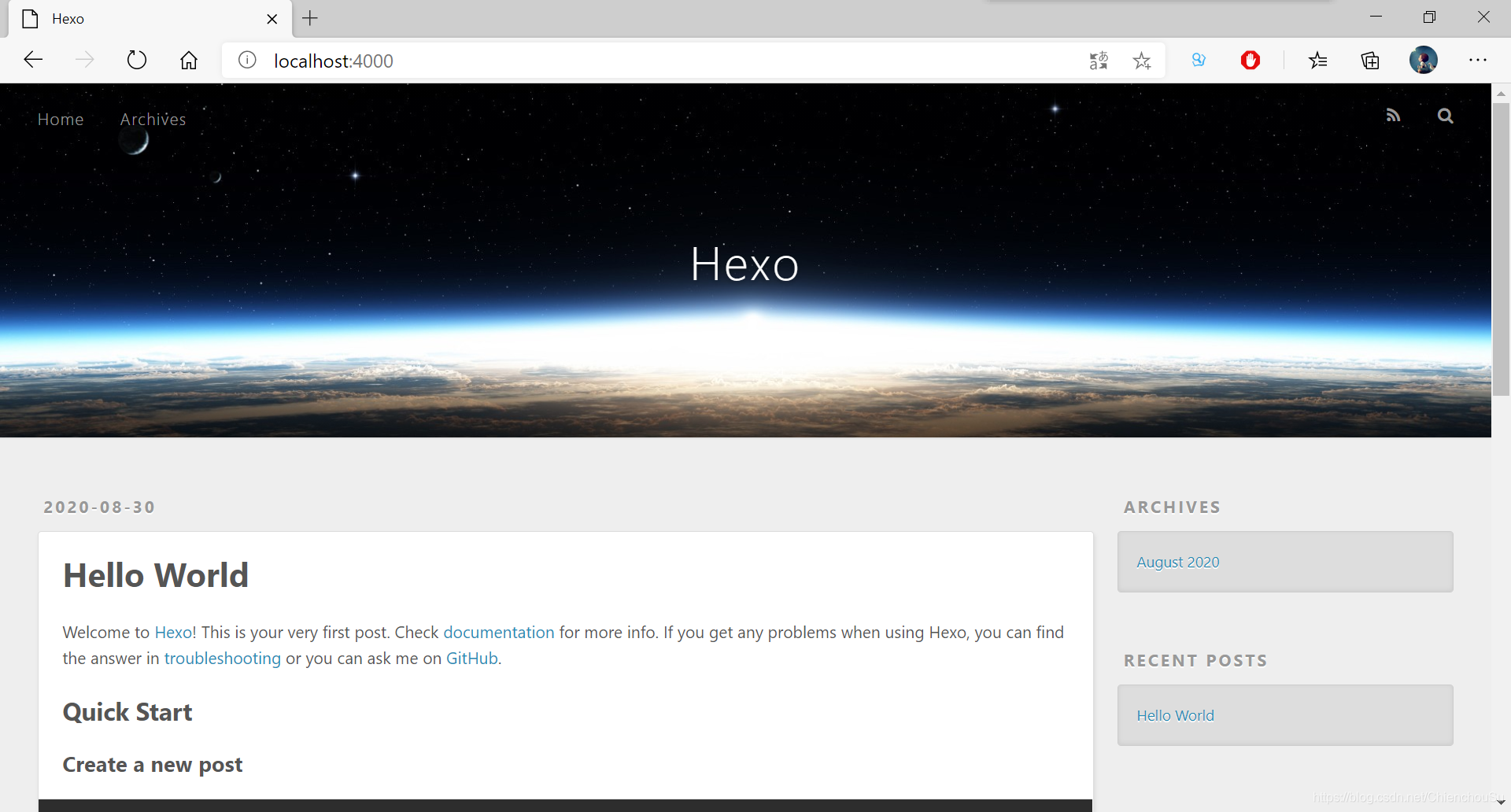Screen dimensions: 1511x812
Task: Click the Create a new post heading
Action: pyautogui.click(x=153, y=765)
